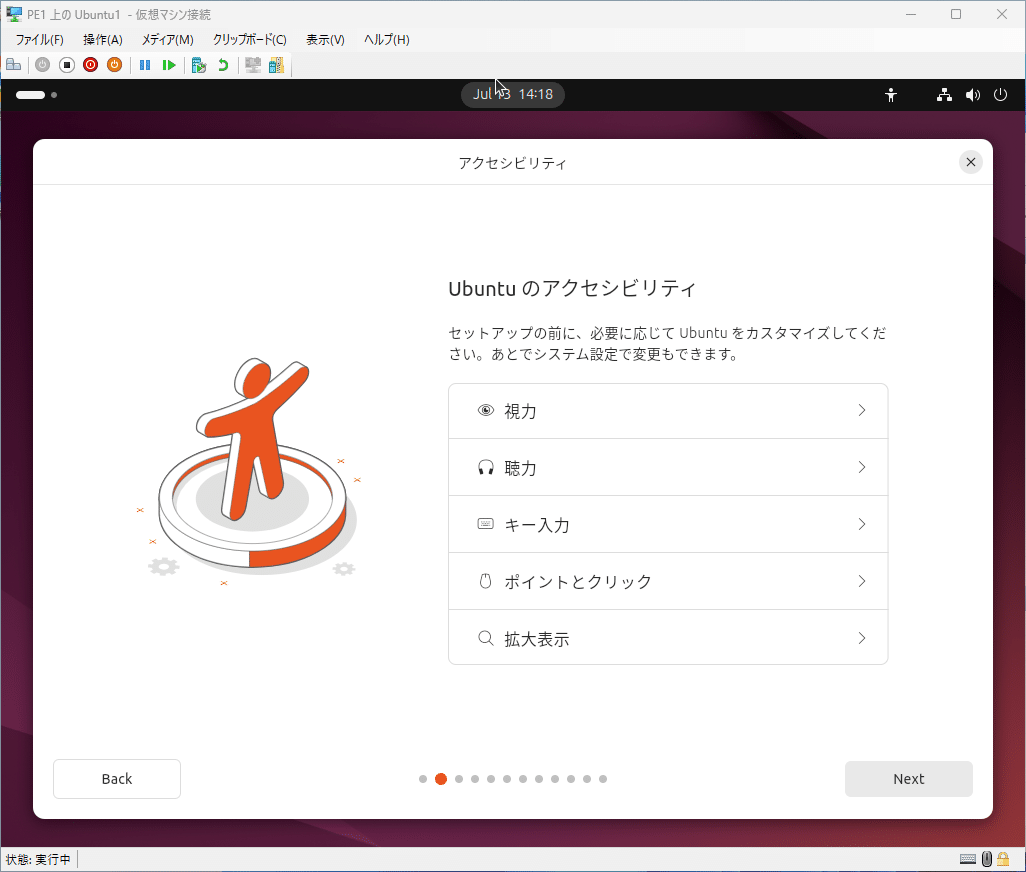Close the installer with the X button

tap(971, 162)
